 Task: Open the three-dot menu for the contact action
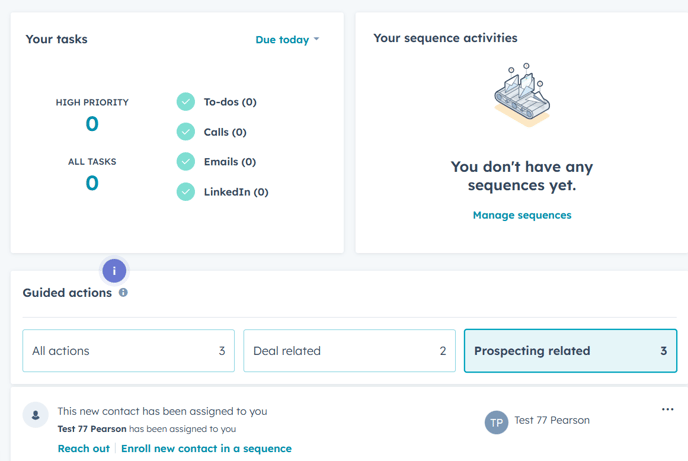pyautogui.click(x=667, y=410)
